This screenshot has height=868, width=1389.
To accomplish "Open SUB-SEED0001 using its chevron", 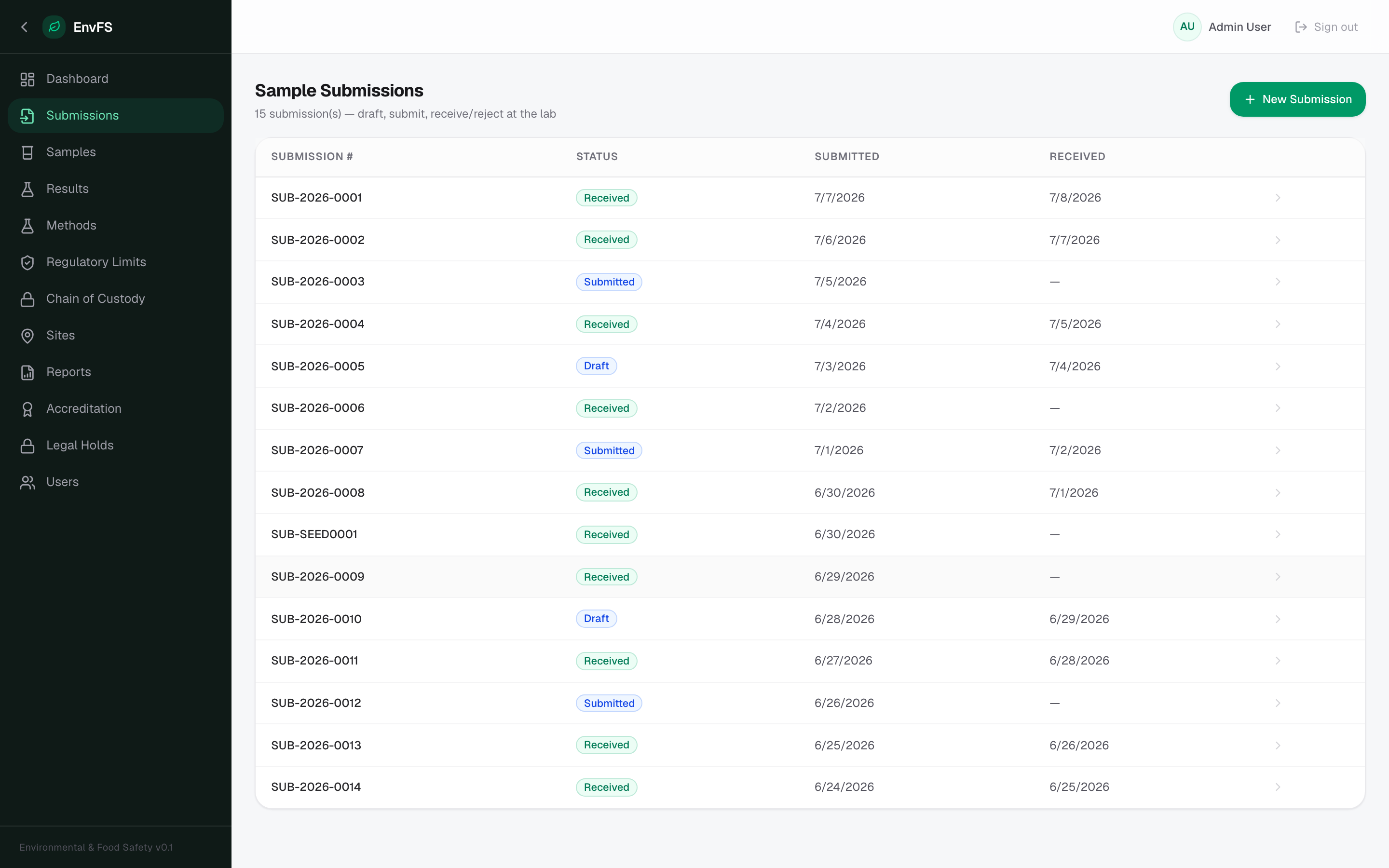I will (1278, 534).
